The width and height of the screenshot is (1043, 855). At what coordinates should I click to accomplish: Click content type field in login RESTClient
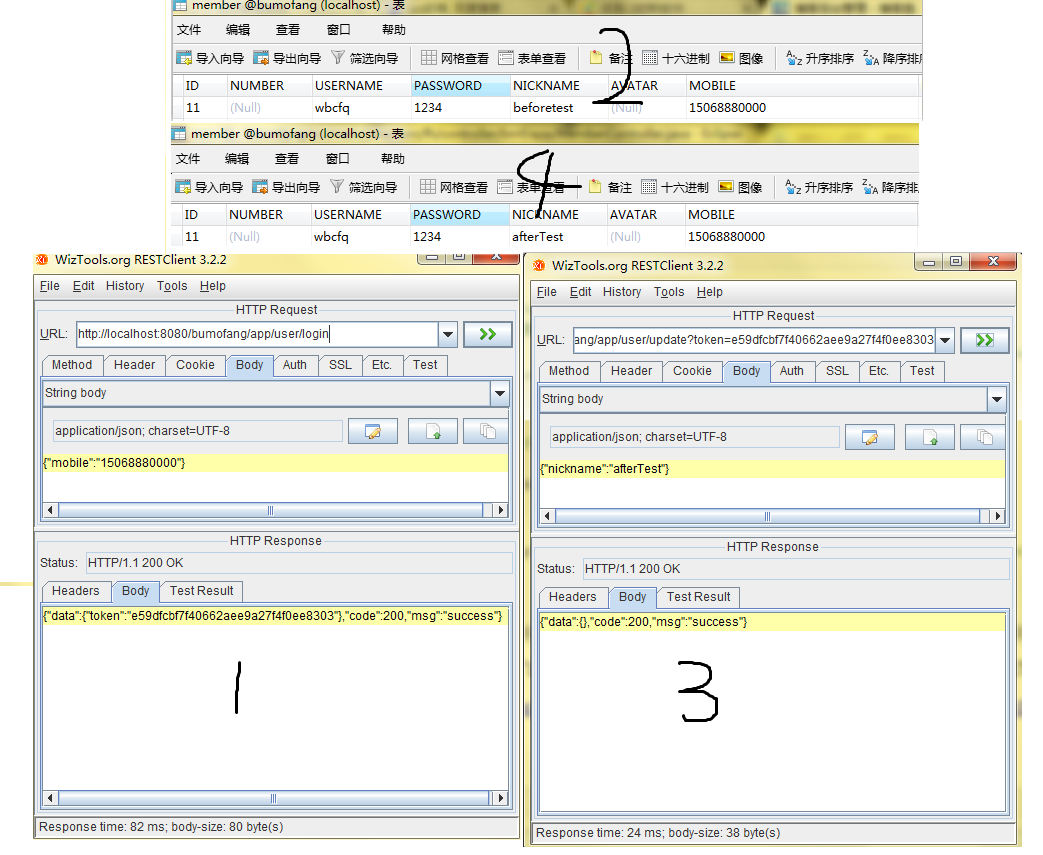198,431
